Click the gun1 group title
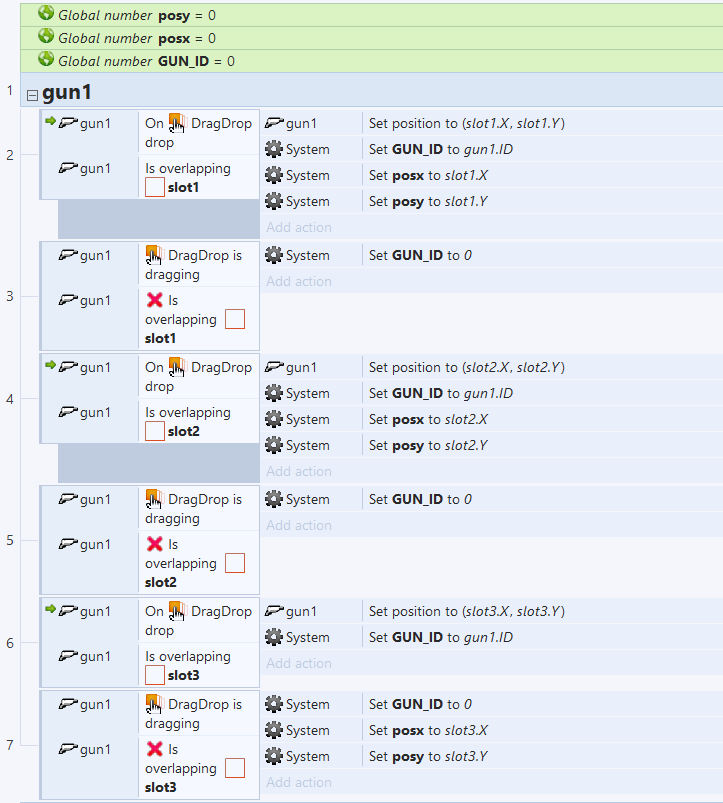 tap(67, 93)
